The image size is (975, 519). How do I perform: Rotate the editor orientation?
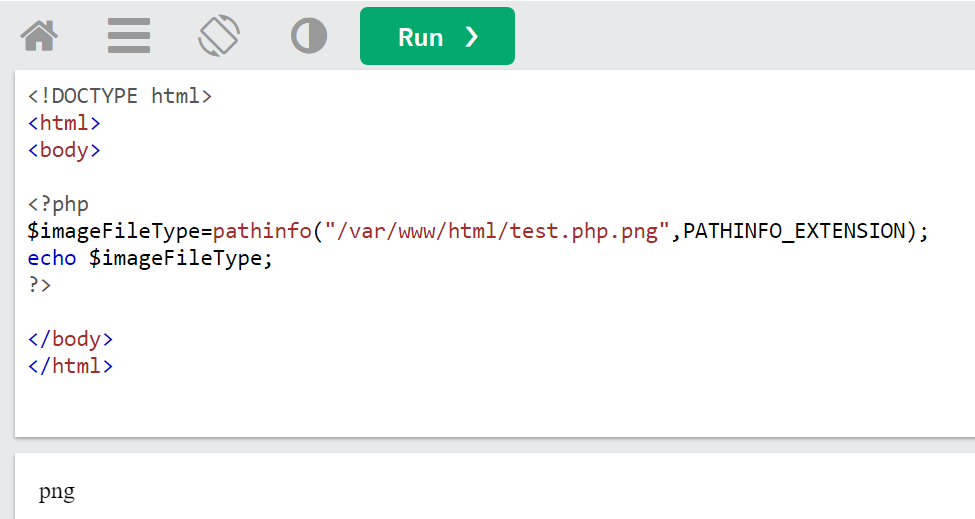tap(219, 35)
